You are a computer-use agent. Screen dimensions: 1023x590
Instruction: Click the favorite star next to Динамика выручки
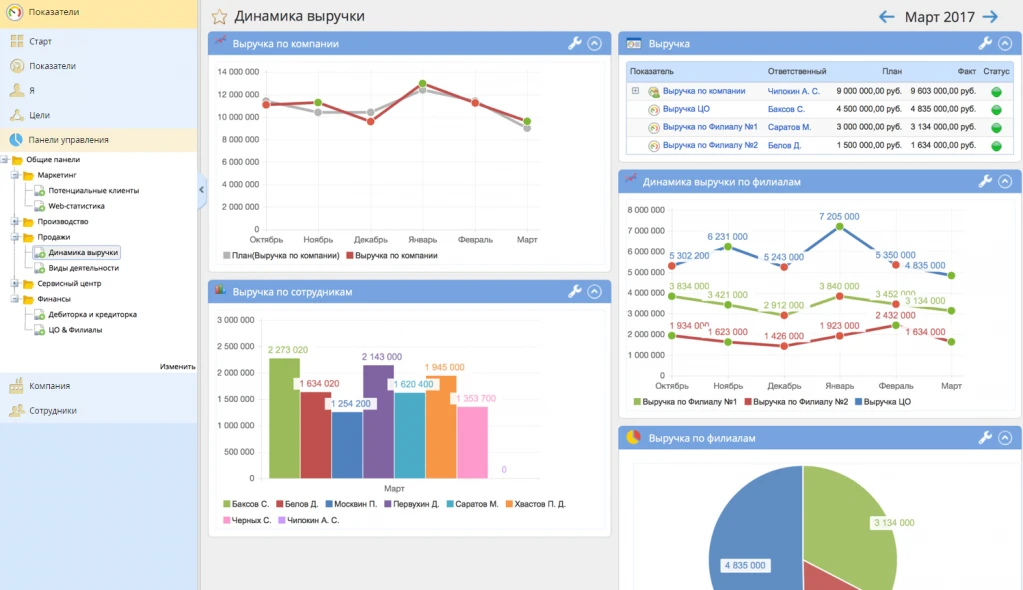[219, 17]
